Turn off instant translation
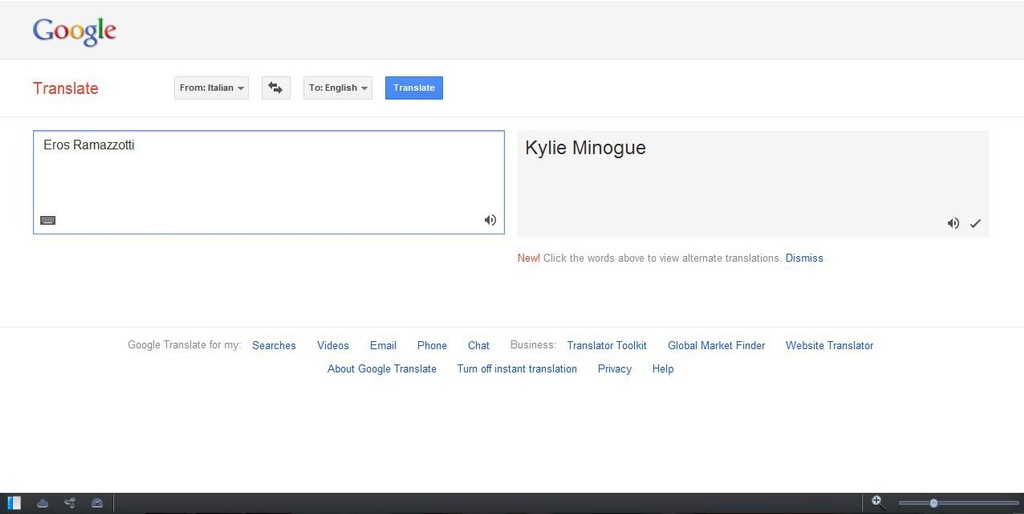Screen dimensions: 1024x514 (517, 369)
